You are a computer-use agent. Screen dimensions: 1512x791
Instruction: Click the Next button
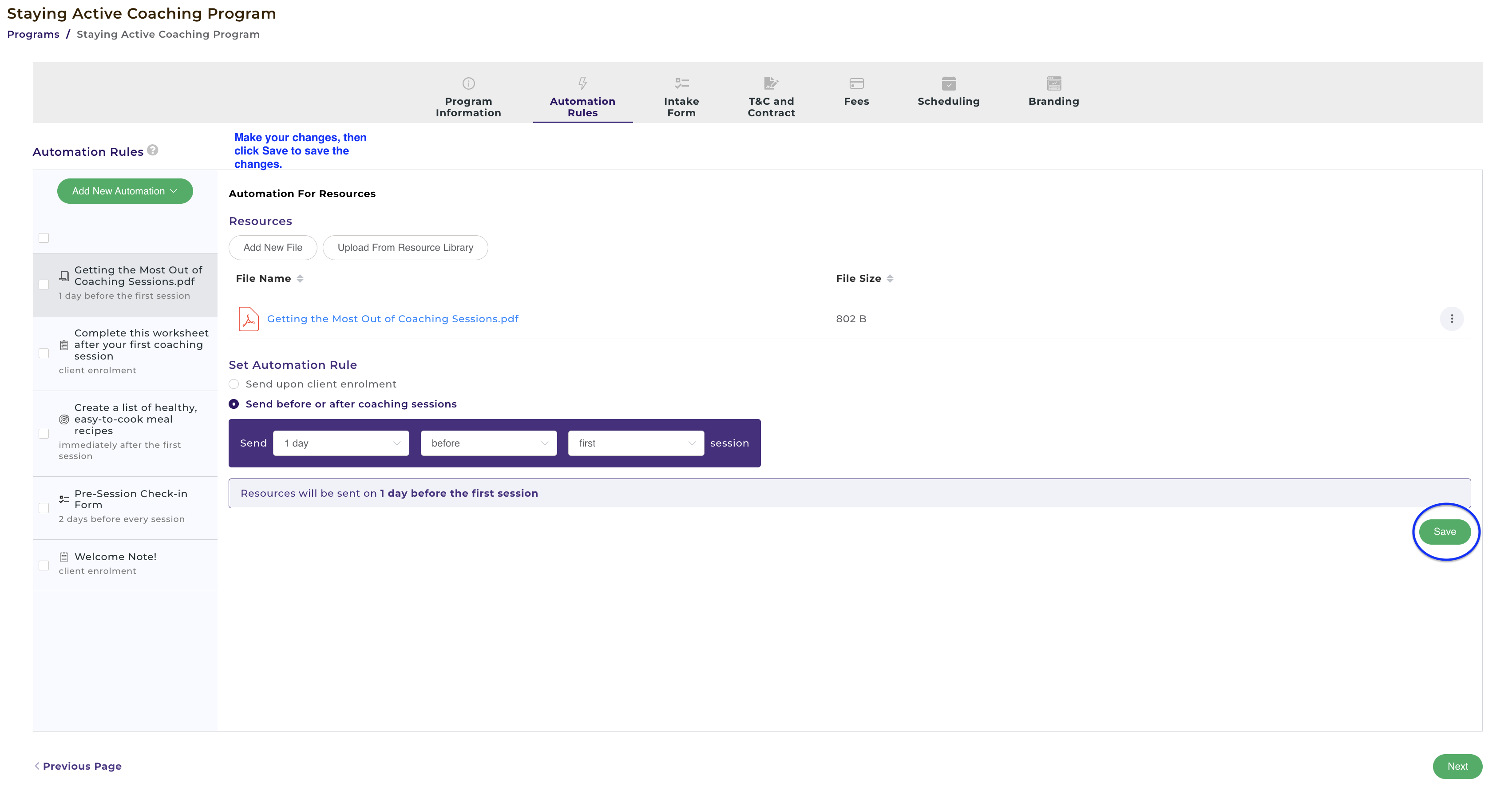pos(1457,766)
